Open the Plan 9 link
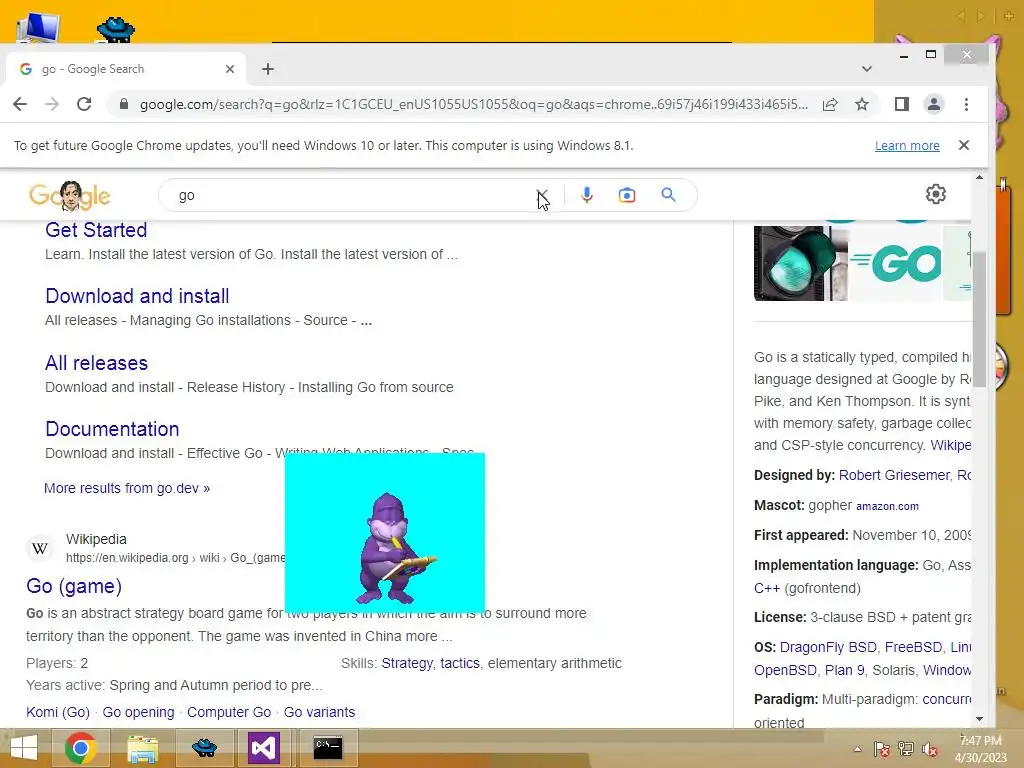Viewport: 1024px width, 768px height. 844,671
